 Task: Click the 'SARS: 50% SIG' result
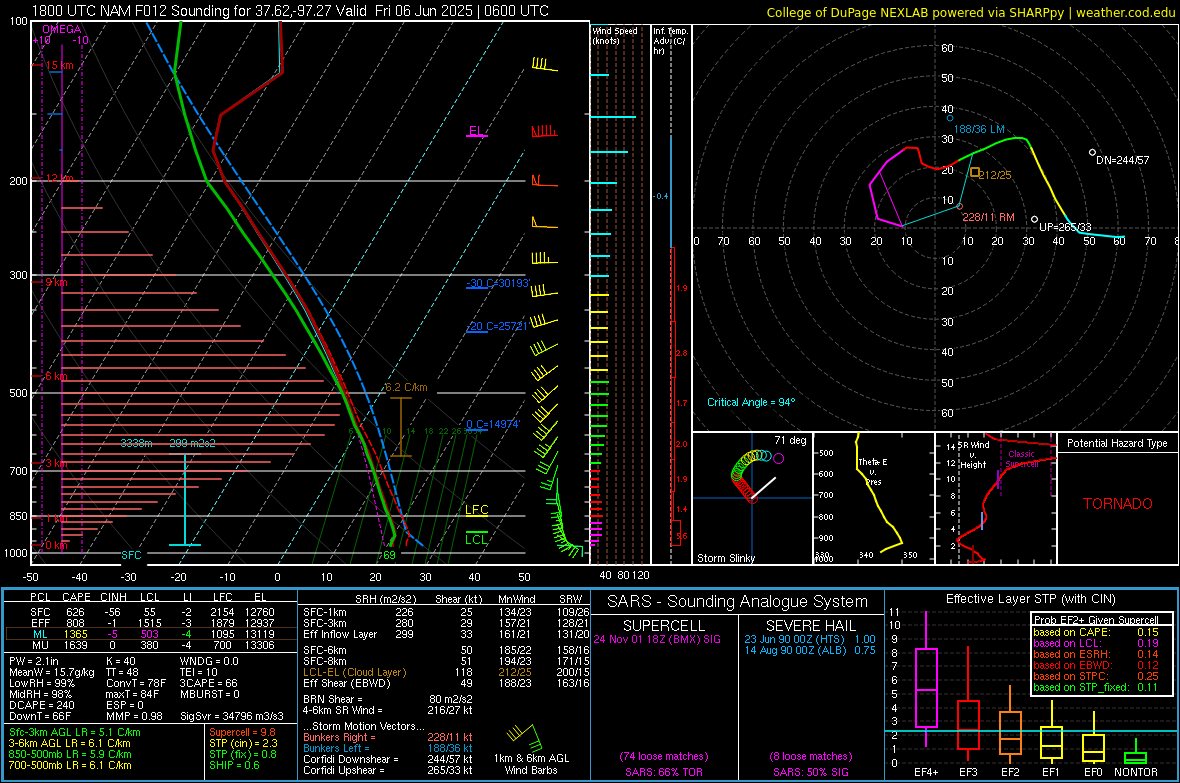coord(810,772)
